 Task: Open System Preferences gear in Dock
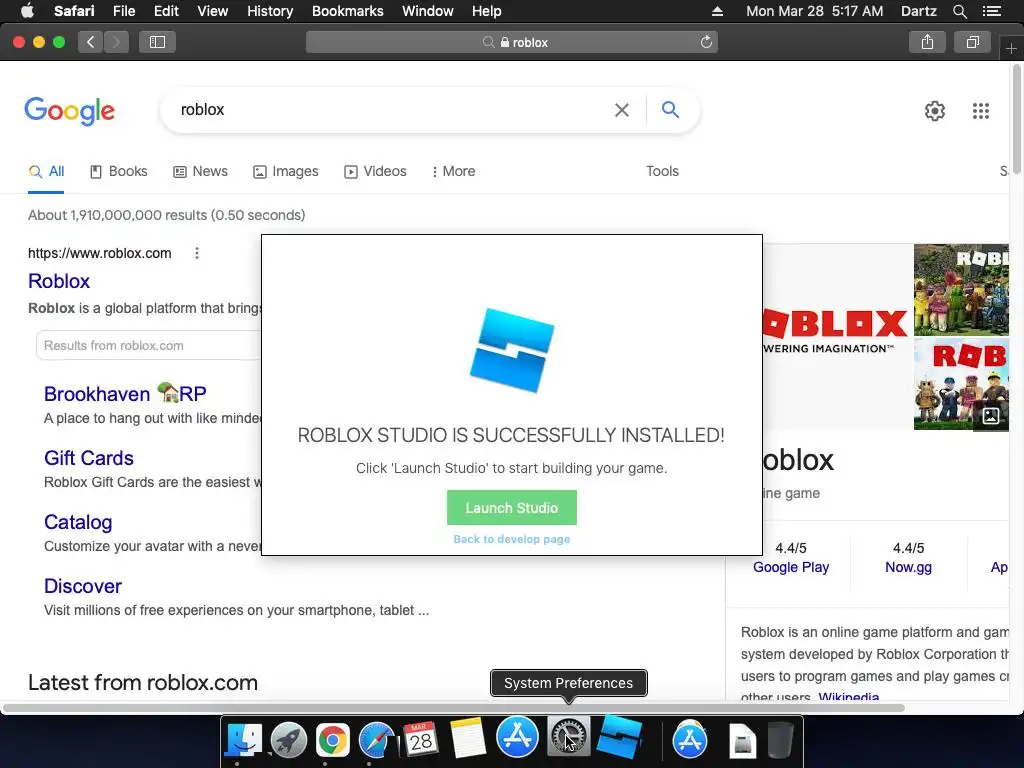568,737
